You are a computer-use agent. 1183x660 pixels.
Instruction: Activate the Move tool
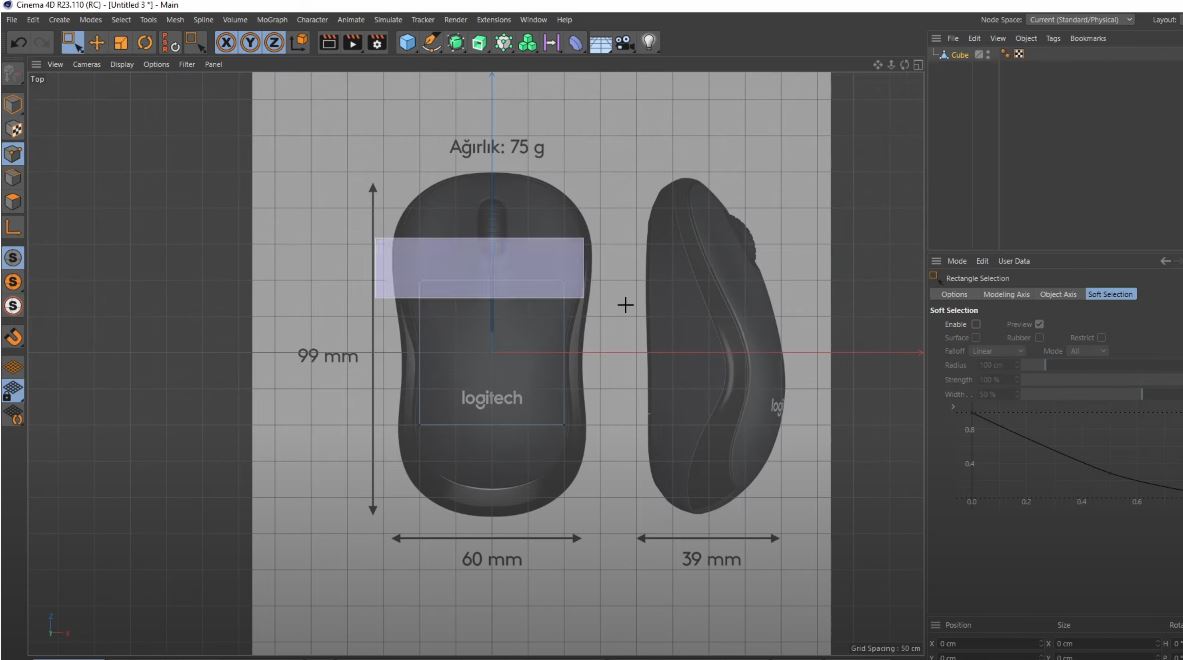tap(97, 42)
